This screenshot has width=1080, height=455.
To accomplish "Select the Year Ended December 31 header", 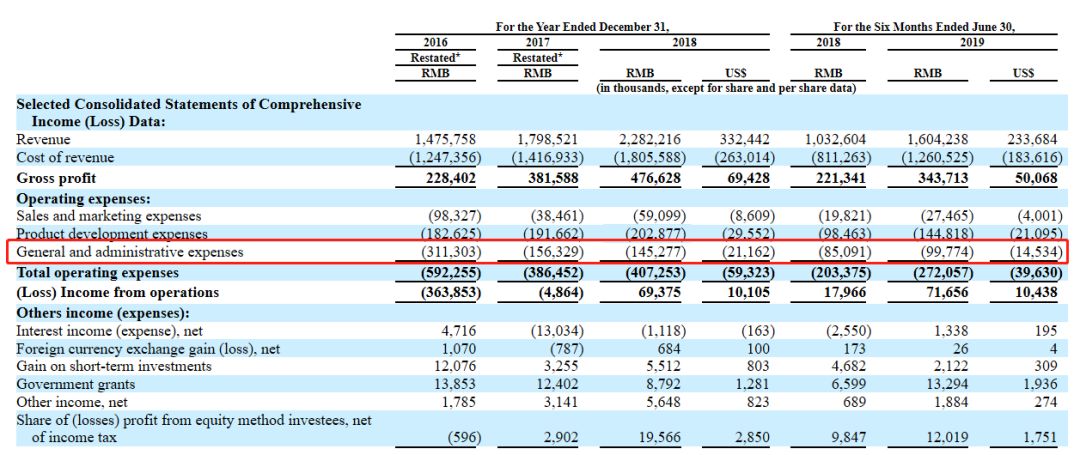I will point(582,27).
